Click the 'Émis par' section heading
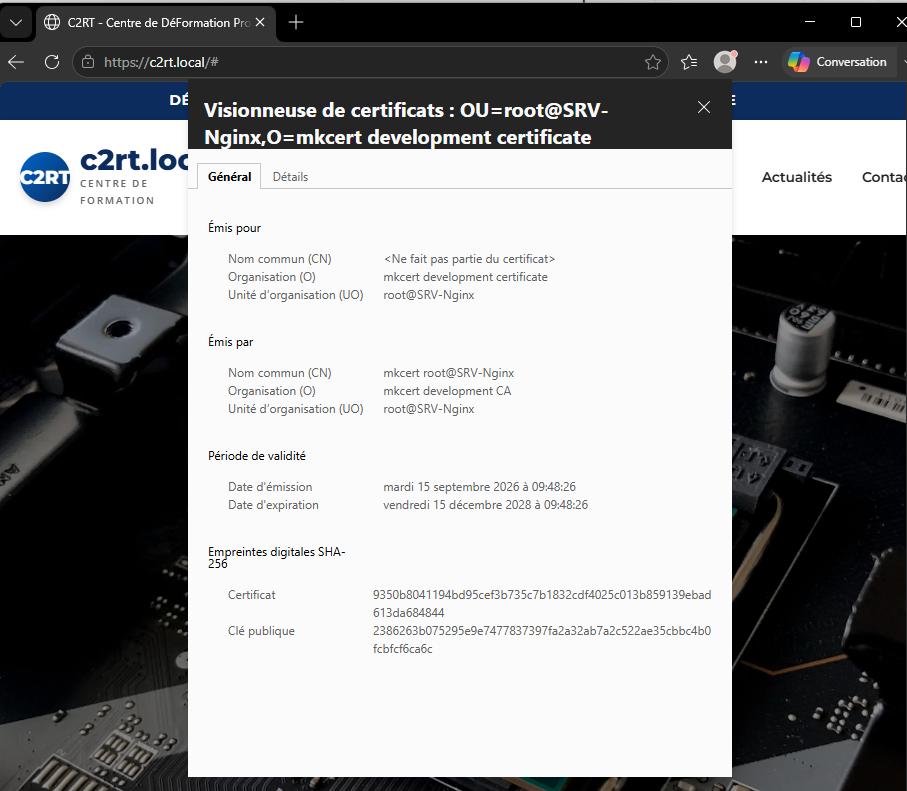907x791 pixels. tap(230, 342)
